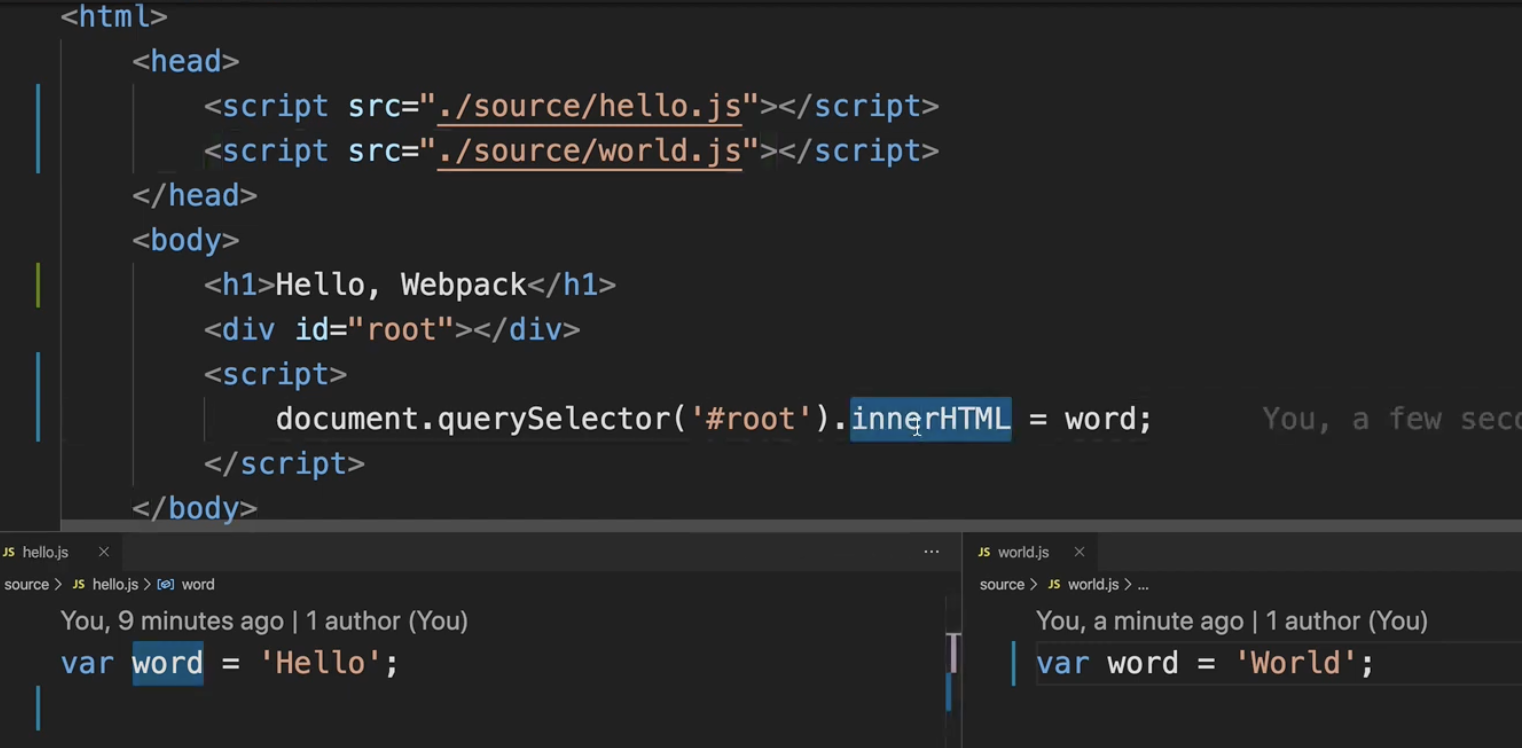Click the 'var' keyword in world.js
The image size is (1522, 748).
(1063, 663)
